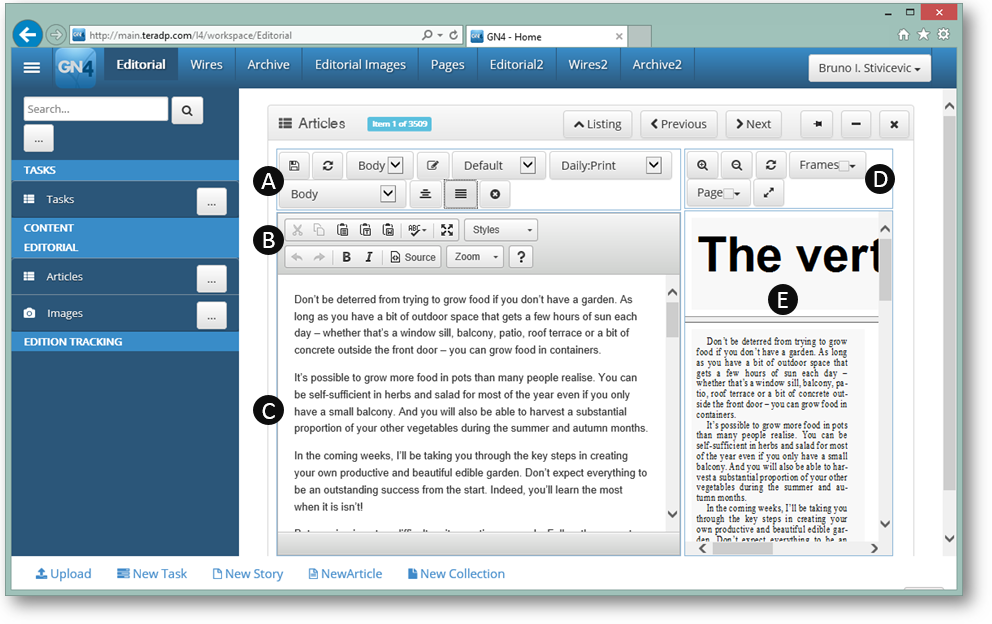The image size is (992, 624).
Task: Click the magnifier search button
Action: point(187,110)
